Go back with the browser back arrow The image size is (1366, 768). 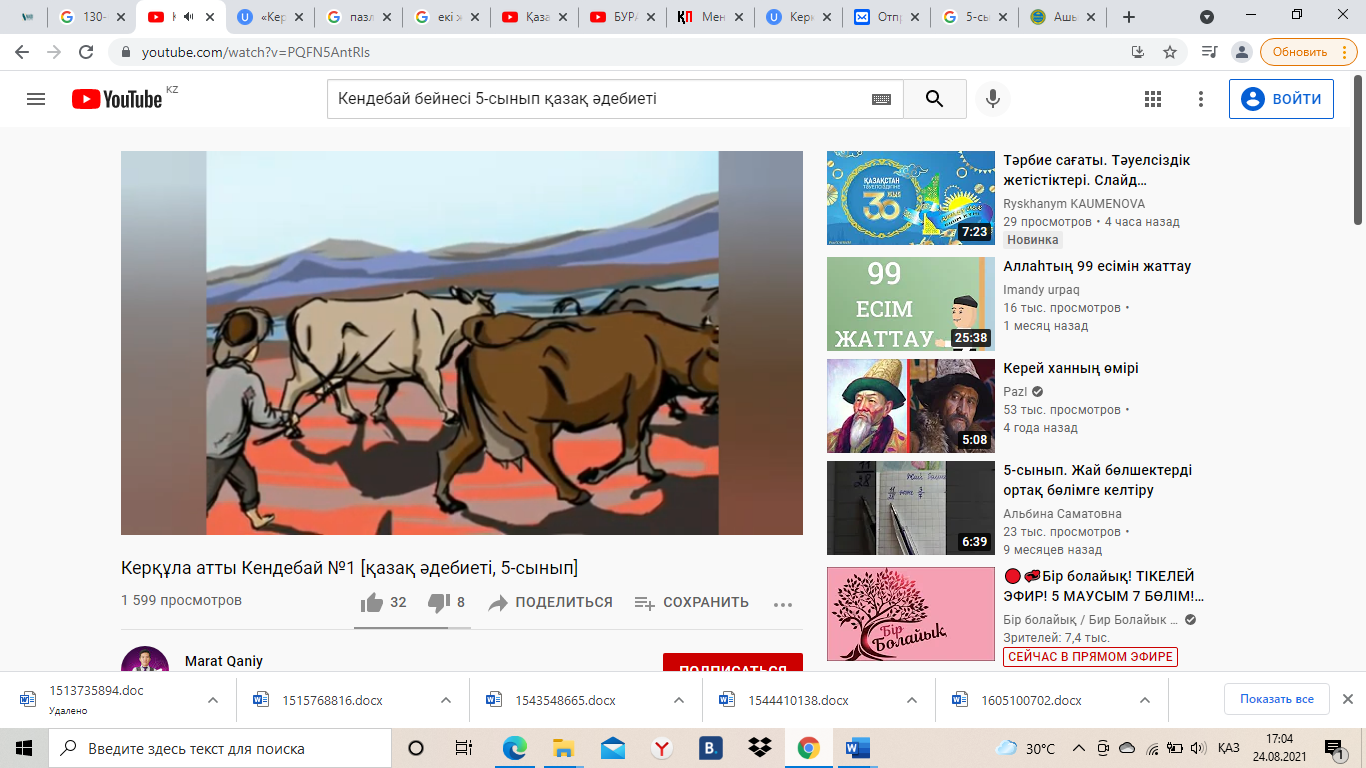coord(22,52)
